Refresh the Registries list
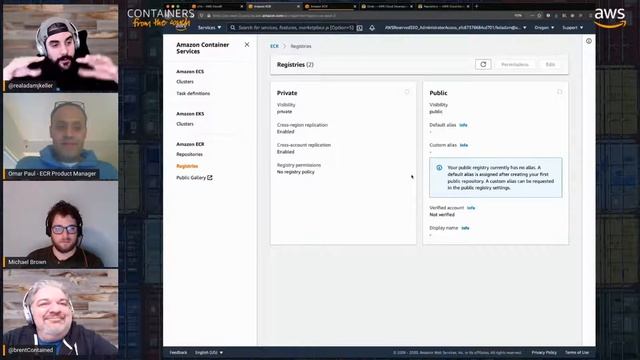The height and width of the screenshot is (360, 640). coord(483,64)
